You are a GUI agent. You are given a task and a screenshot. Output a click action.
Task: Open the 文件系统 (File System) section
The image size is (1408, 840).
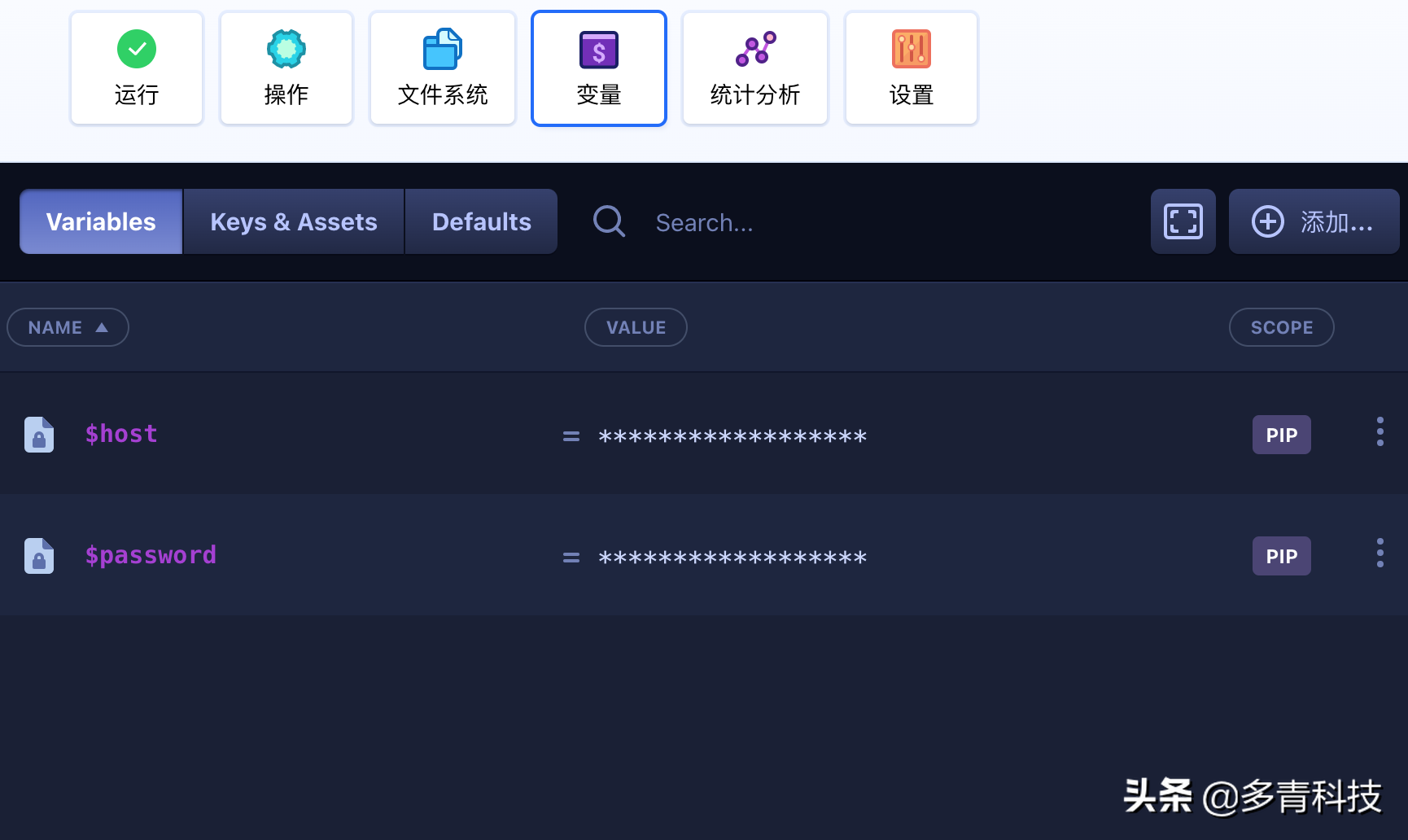[x=443, y=68]
